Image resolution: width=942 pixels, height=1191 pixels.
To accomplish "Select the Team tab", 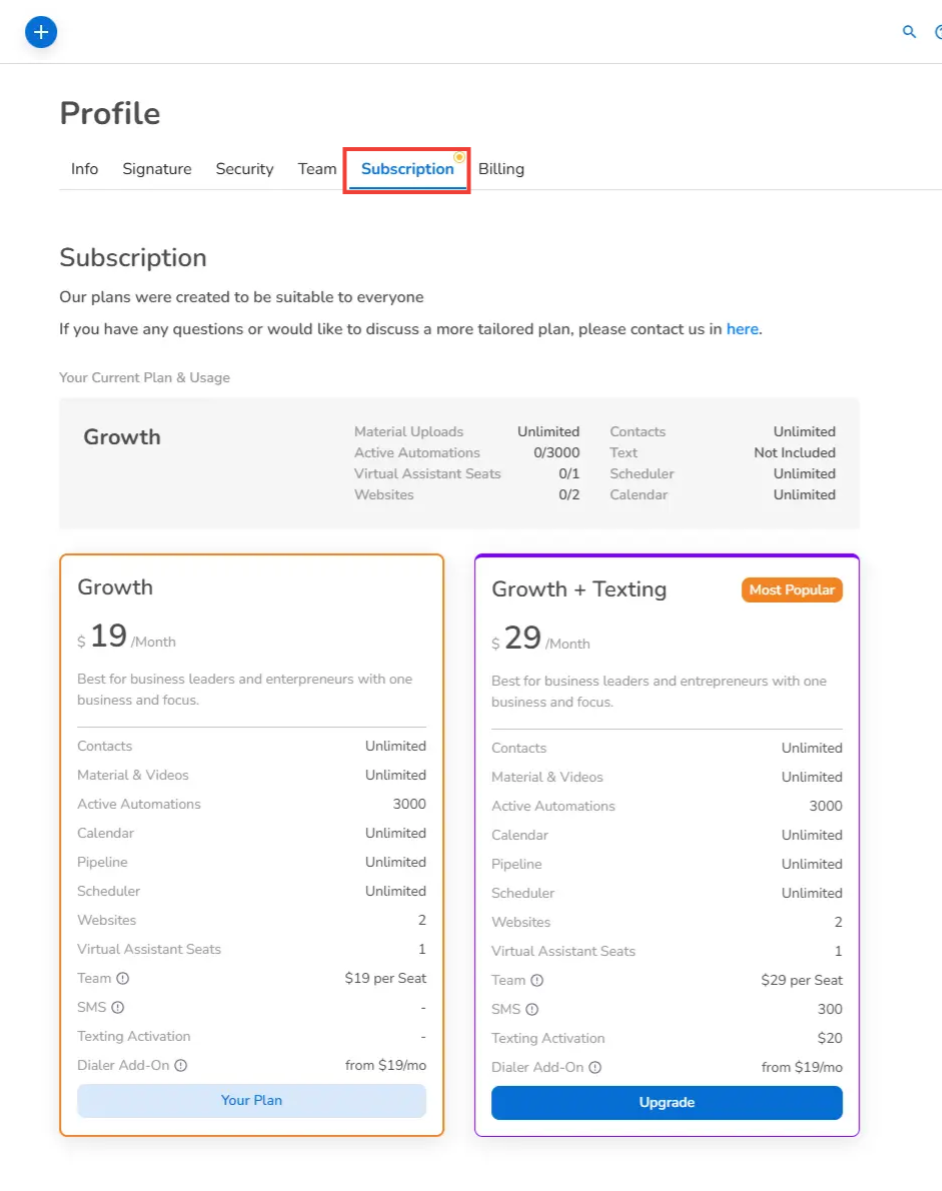I will tap(317, 169).
